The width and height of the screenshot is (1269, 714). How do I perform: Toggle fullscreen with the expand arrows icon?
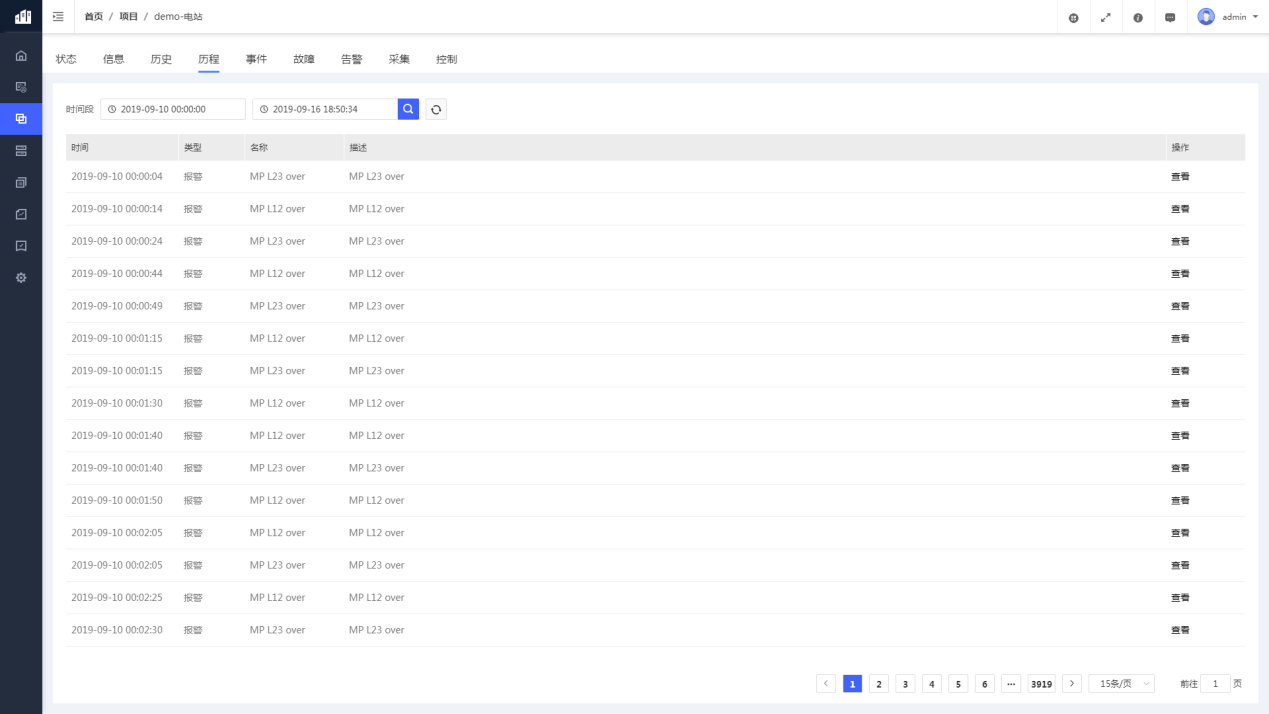1105,18
